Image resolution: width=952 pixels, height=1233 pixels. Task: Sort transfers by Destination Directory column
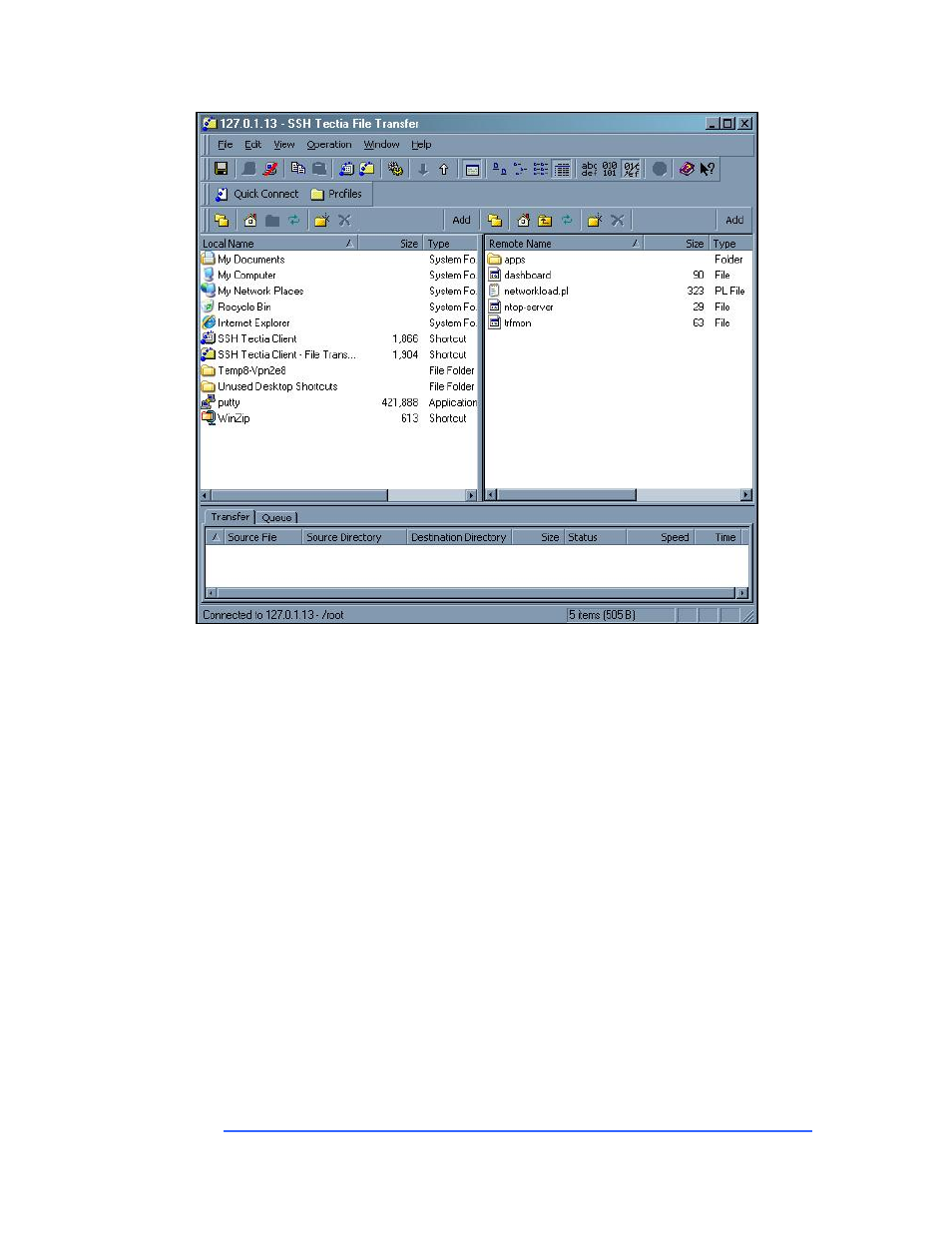click(x=459, y=537)
